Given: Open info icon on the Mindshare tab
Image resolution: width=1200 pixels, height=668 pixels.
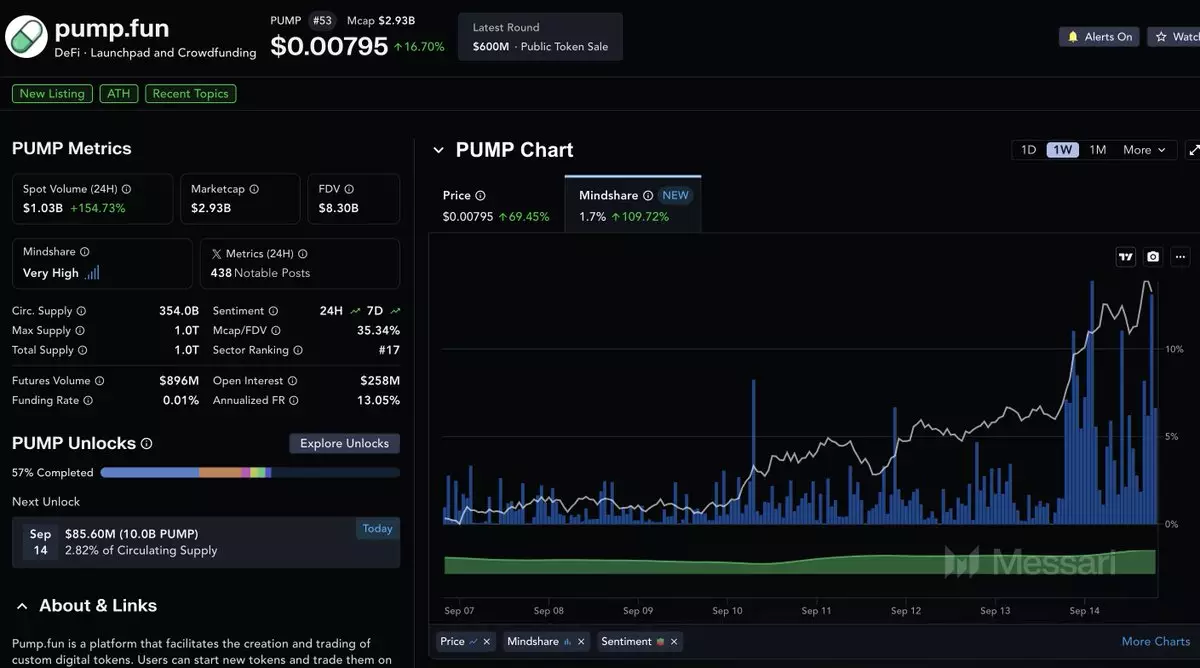Looking at the screenshot, I should 648,196.
